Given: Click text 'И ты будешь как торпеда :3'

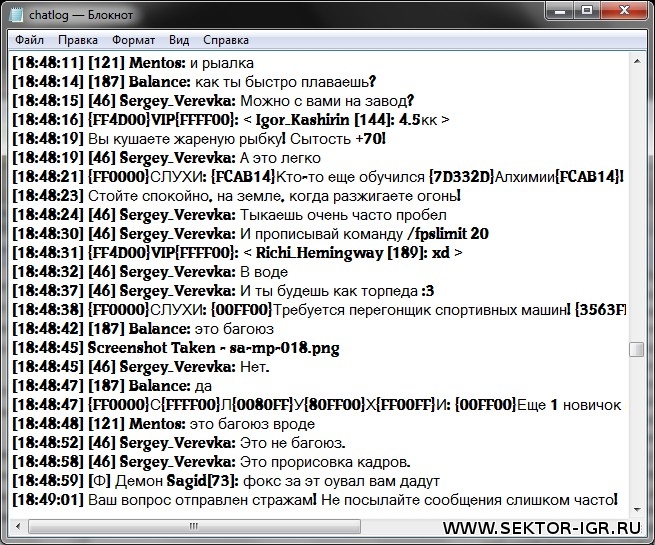Looking at the screenshot, I should (x=337, y=291).
